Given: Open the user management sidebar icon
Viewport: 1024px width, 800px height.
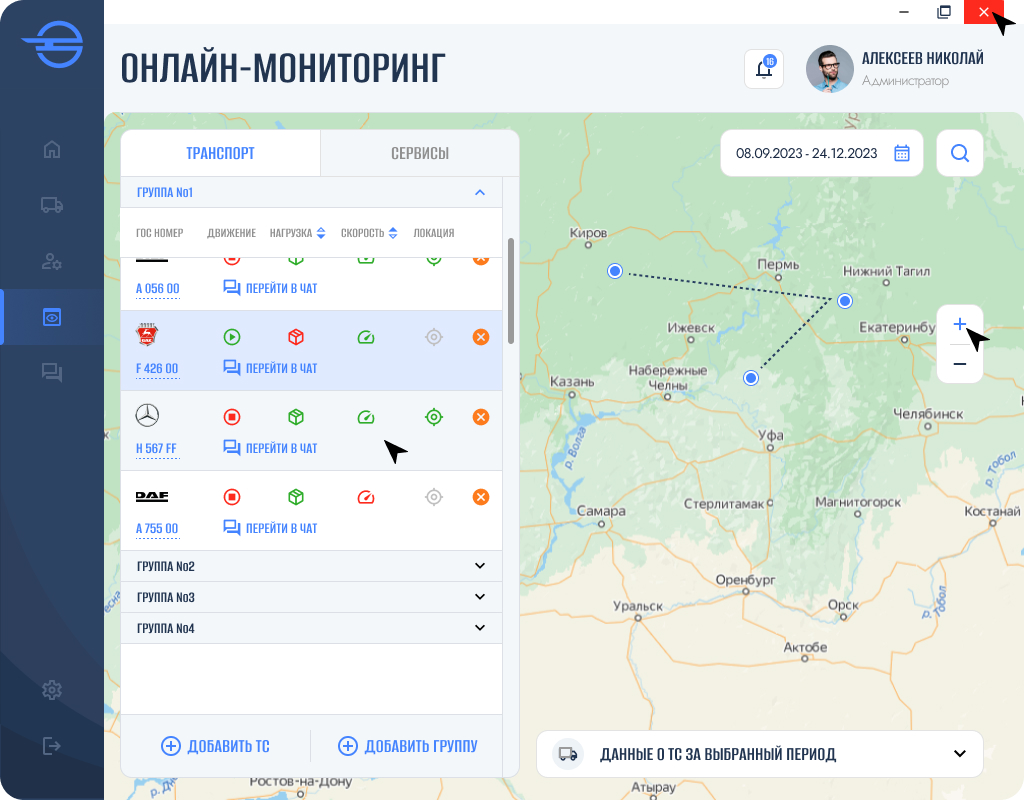Looking at the screenshot, I should coord(51,261).
